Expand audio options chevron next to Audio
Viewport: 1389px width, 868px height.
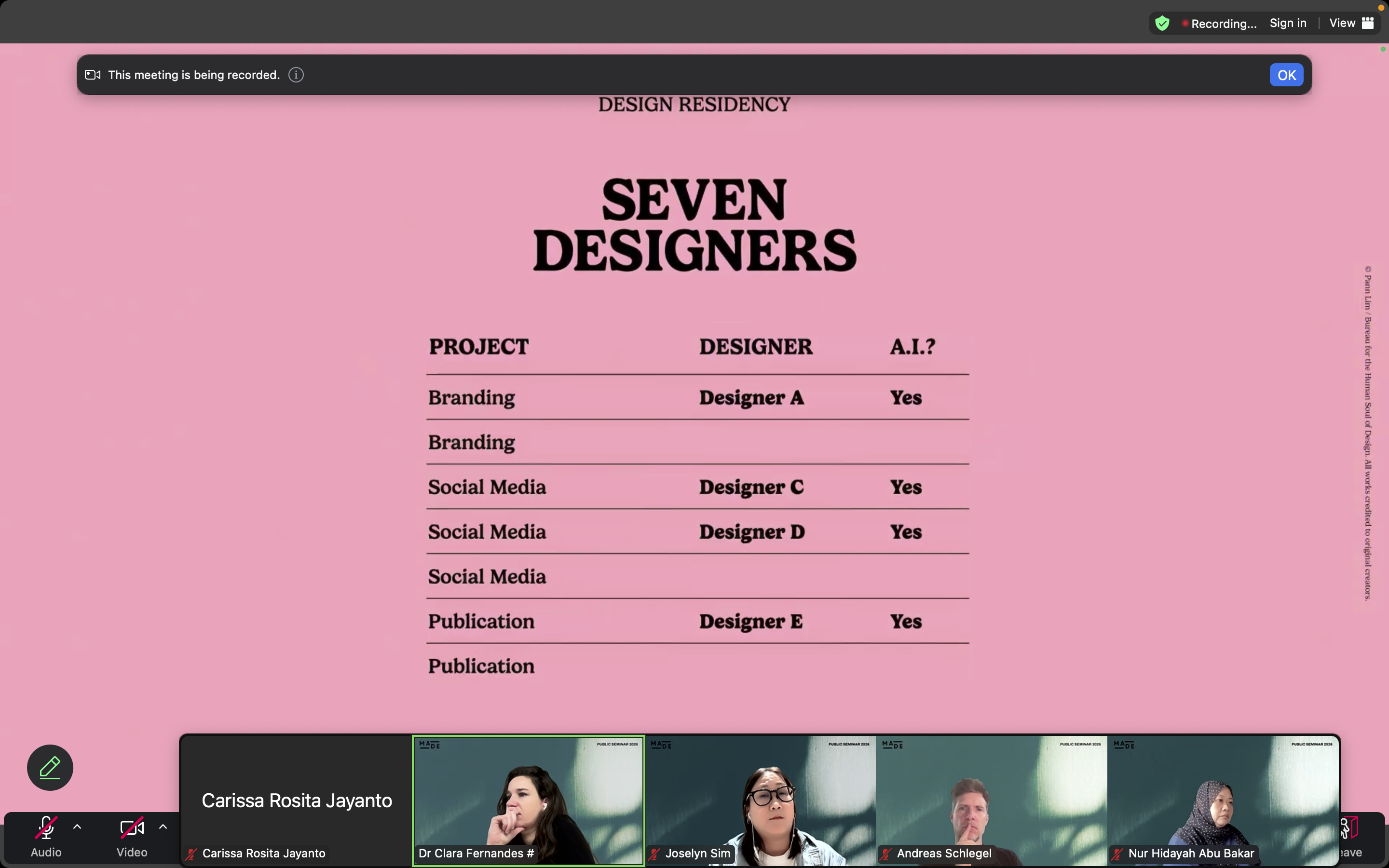[78, 827]
